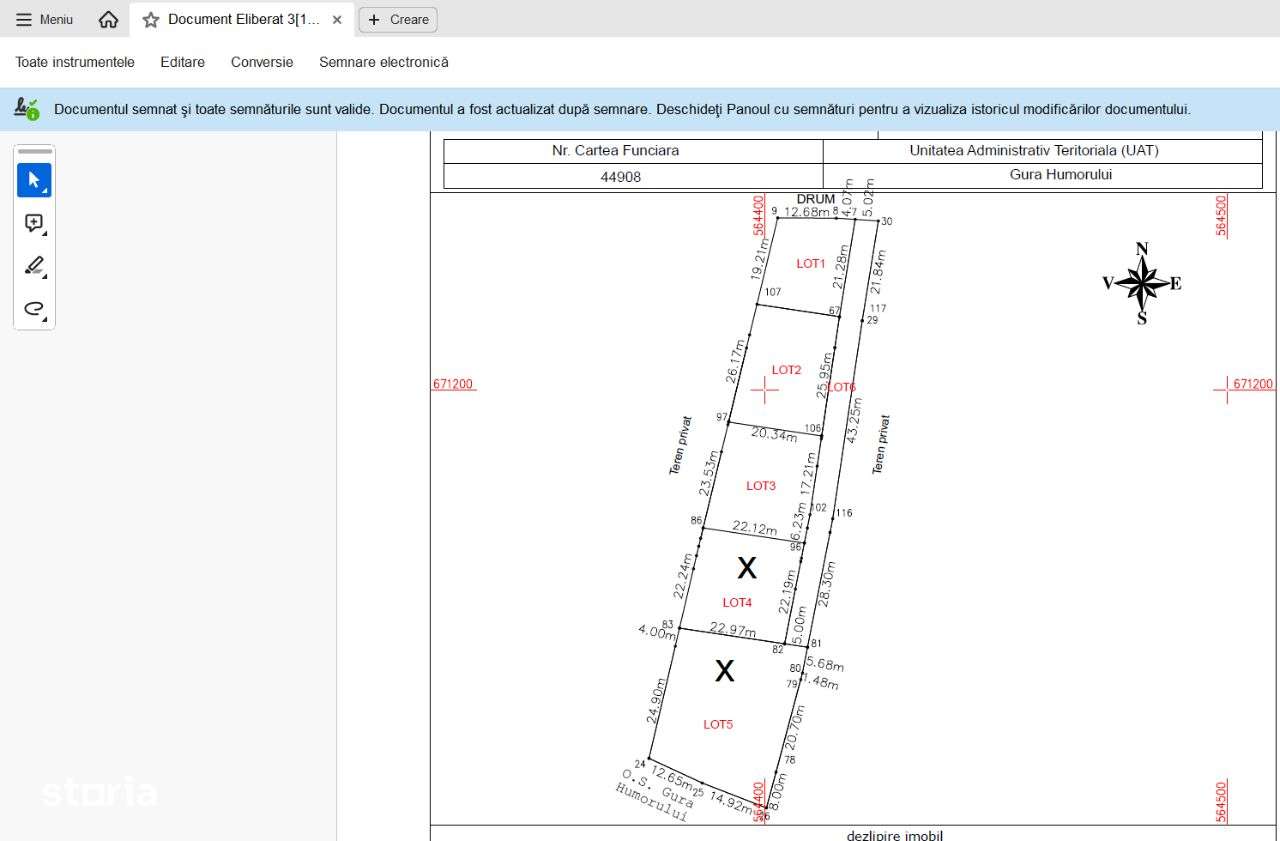Select the arrow selection tool
This screenshot has width=1280, height=841.
point(34,181)
